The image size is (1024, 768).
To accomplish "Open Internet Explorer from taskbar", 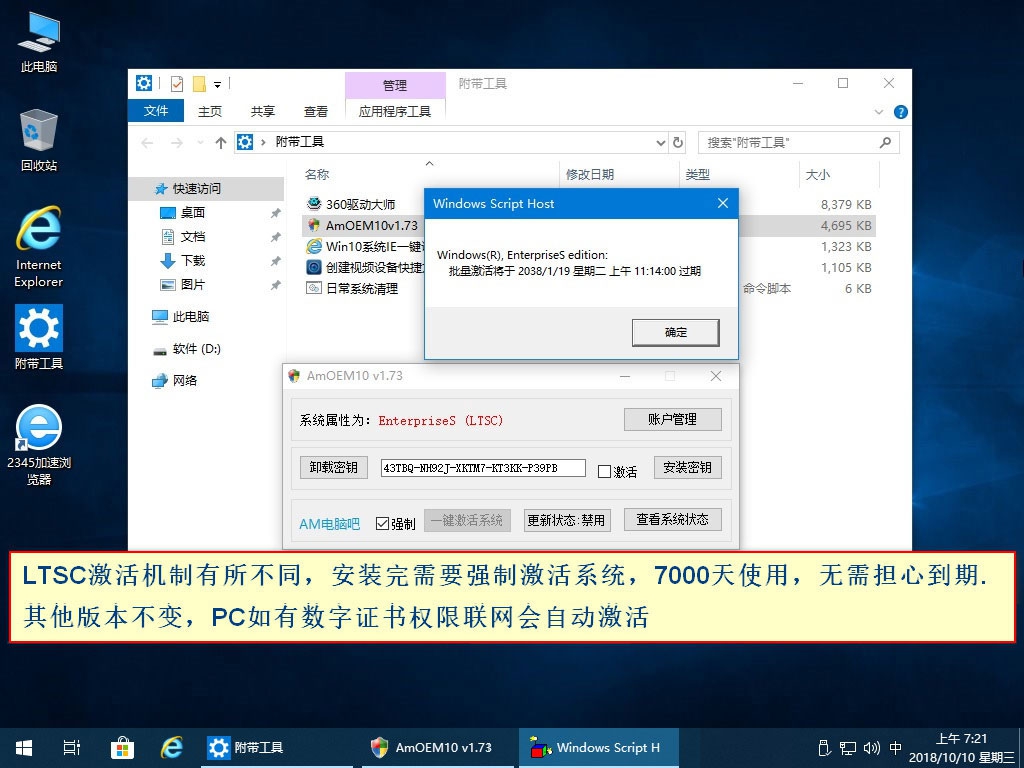I will pos(172,748).
